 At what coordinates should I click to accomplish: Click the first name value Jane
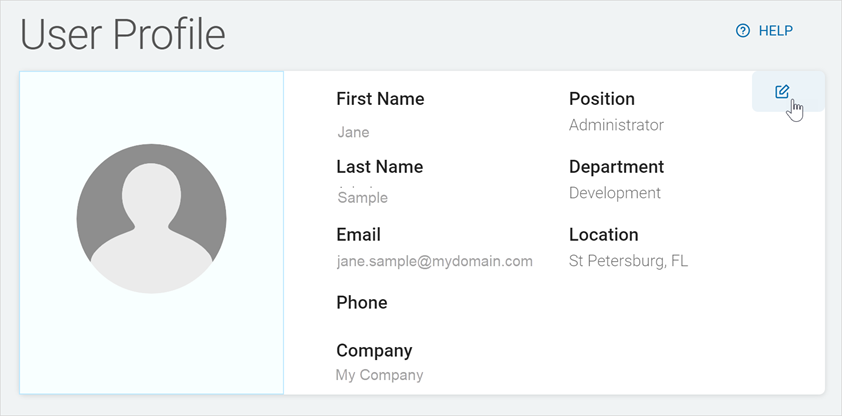353,132
